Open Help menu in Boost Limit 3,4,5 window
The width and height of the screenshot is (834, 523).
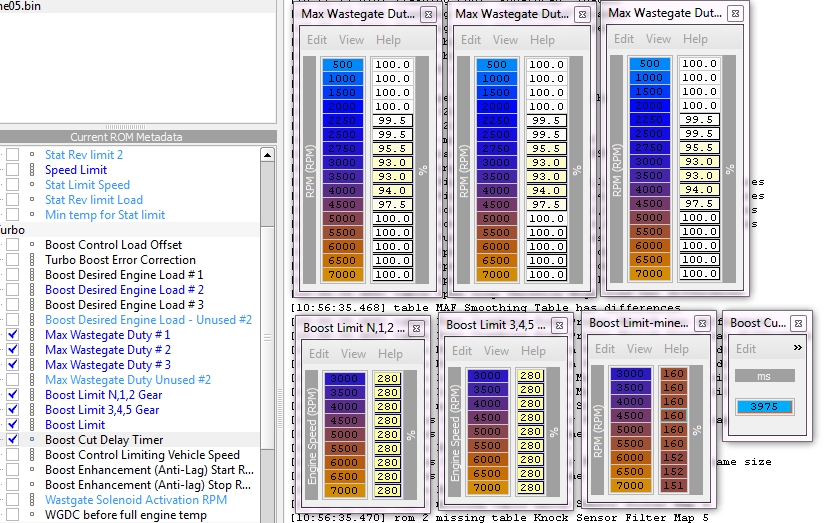[x=533, y=351]
